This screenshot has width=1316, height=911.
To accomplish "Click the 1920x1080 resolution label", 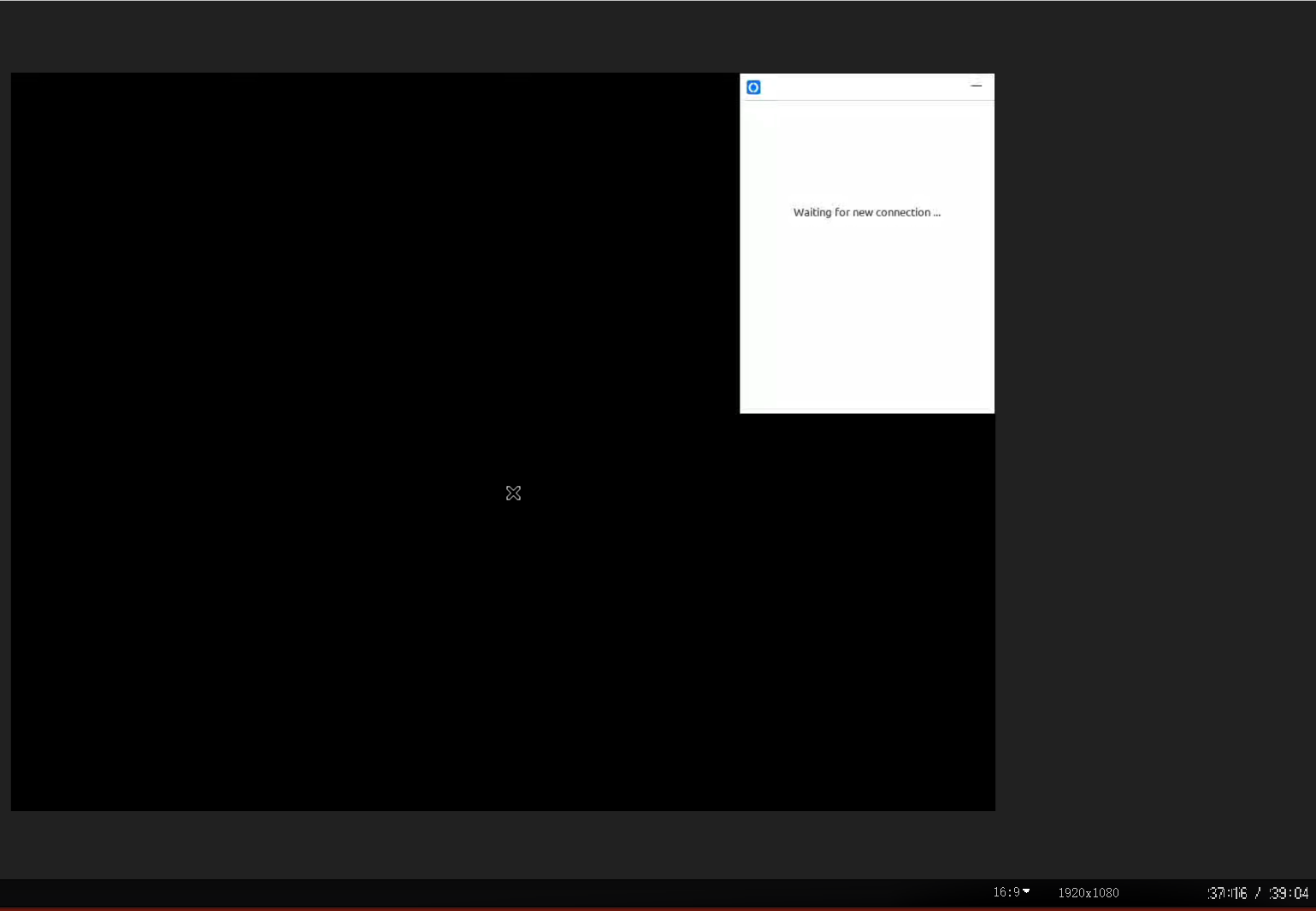I will [x=1089, y=893].
